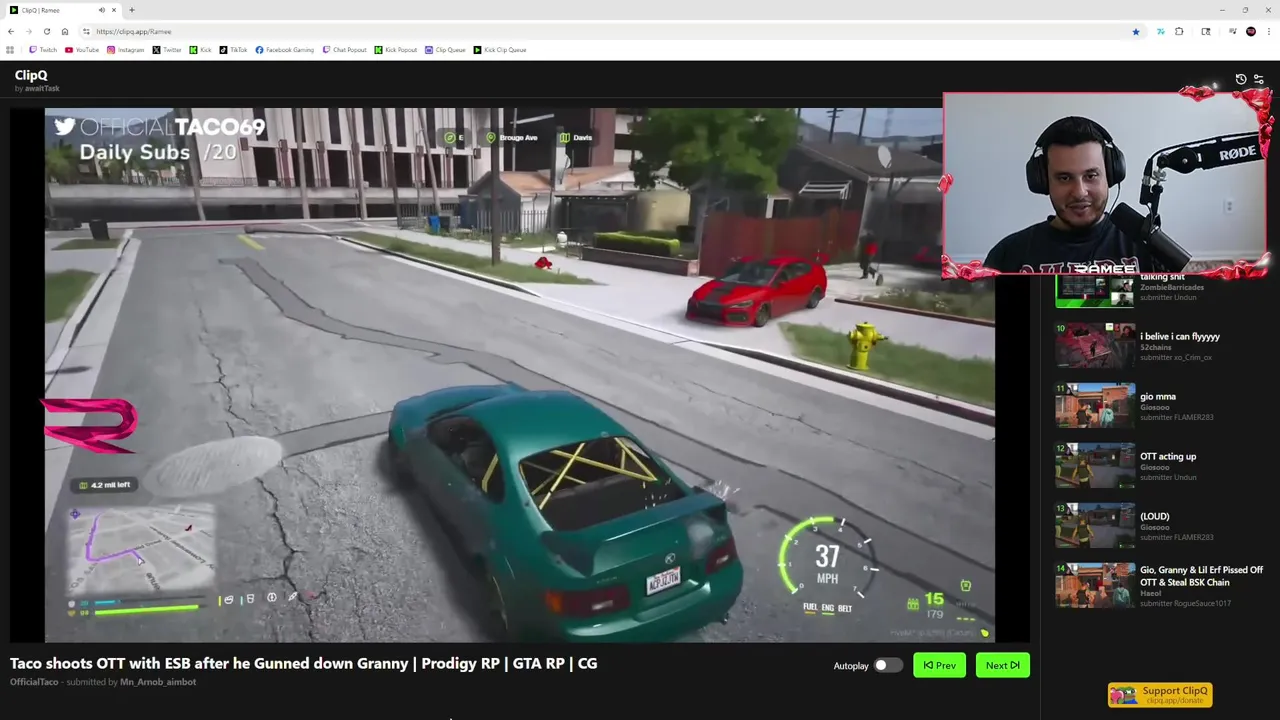This screenshot has width=1280, height=720.
Task: Open clip 11 'gio mma' thumbnail
Action: click(x=1095, y=405)
